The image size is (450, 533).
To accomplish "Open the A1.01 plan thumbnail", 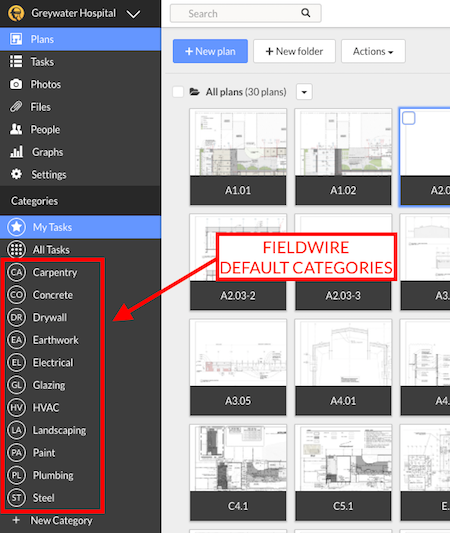I will coord(238,157).
